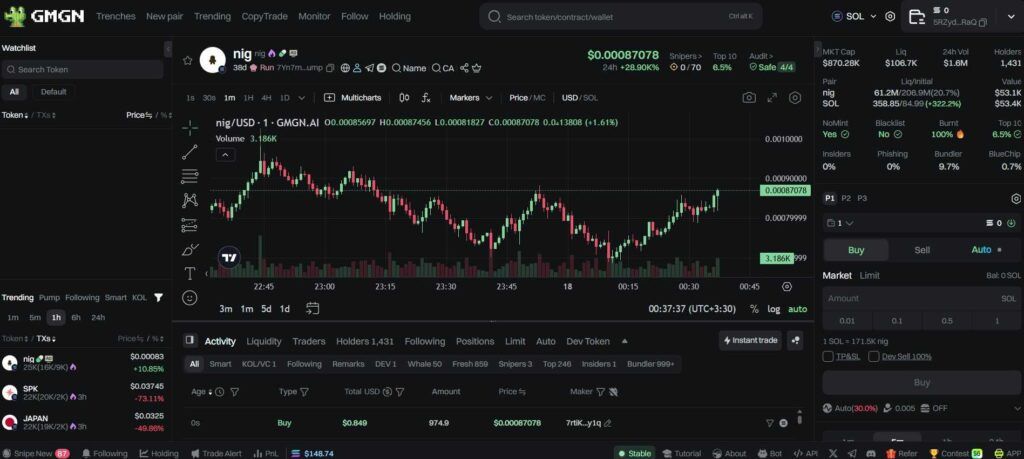
Task: Click the Amount input field
Action: coord(921,298)
